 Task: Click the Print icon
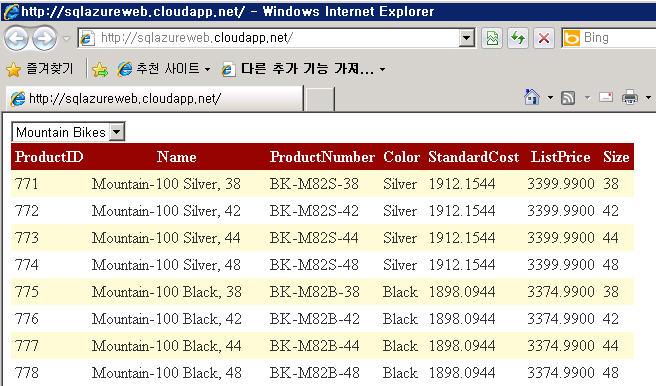pos(630,97)
